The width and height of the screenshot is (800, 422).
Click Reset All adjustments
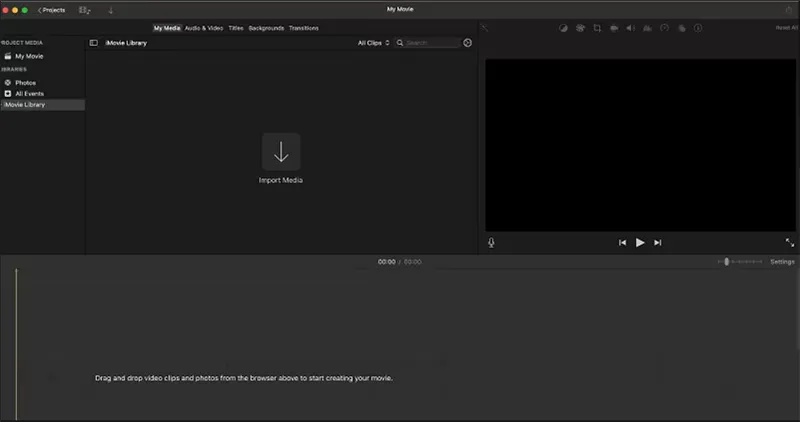point(786,28)
